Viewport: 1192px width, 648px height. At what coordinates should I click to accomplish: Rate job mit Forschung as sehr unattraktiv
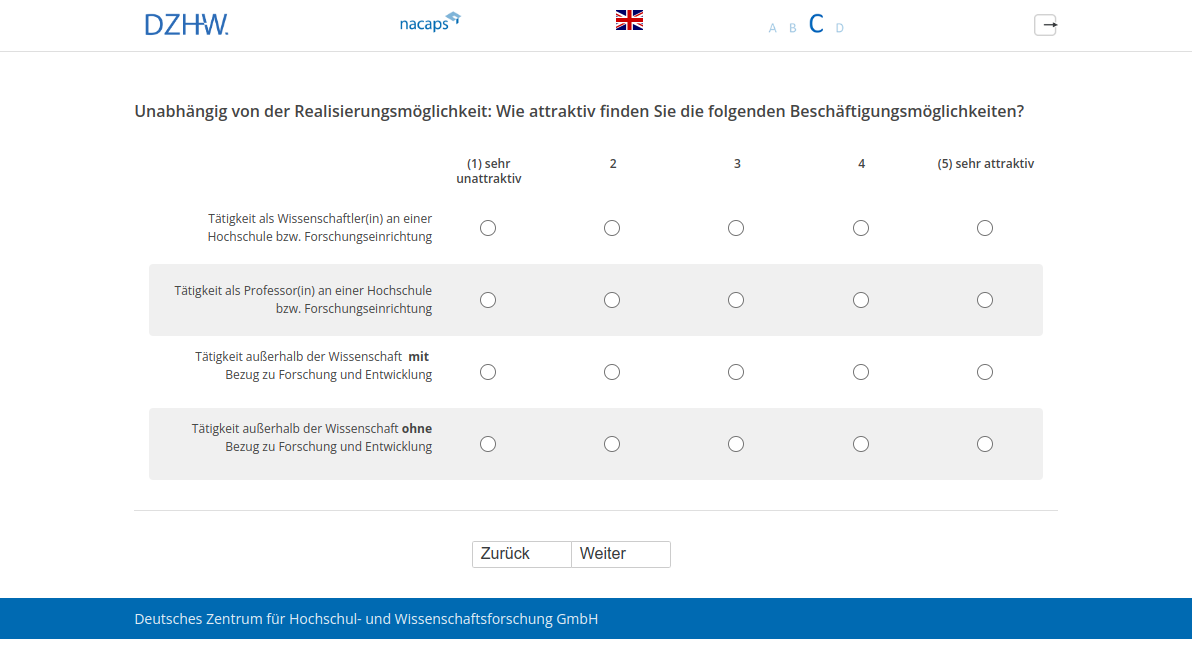(x=488, y=372)
